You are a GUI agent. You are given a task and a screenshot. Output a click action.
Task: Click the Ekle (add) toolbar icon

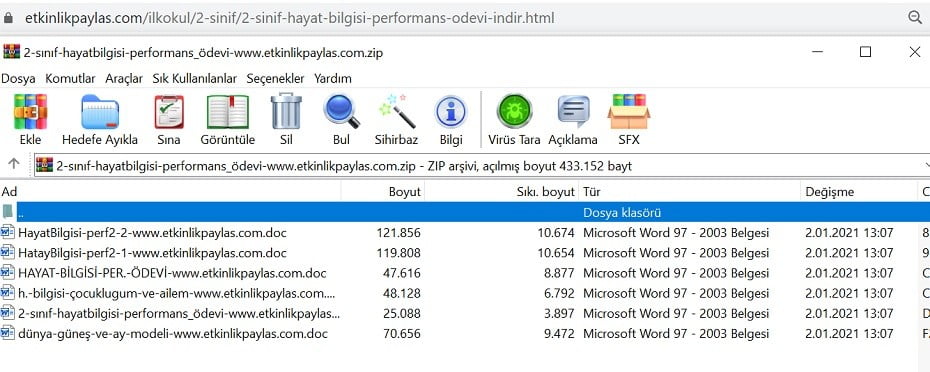pyautogui.click(x=30, y=112)
